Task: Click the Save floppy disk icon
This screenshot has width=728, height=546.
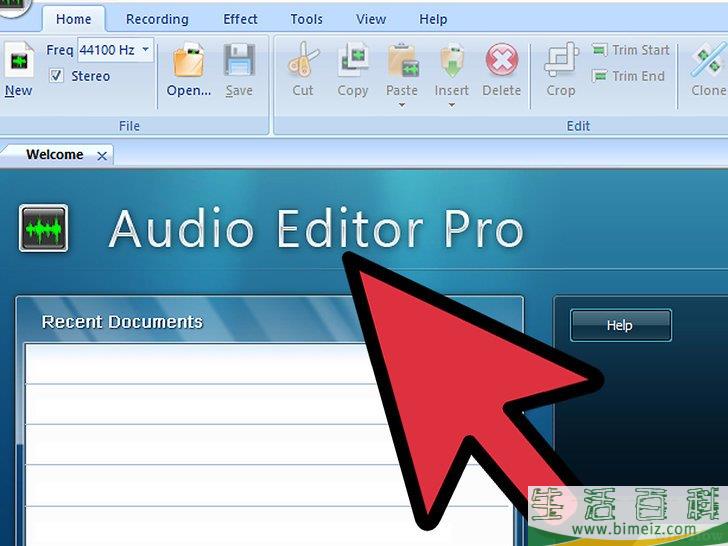Action: pyautogui.click(x=239, y=60)
